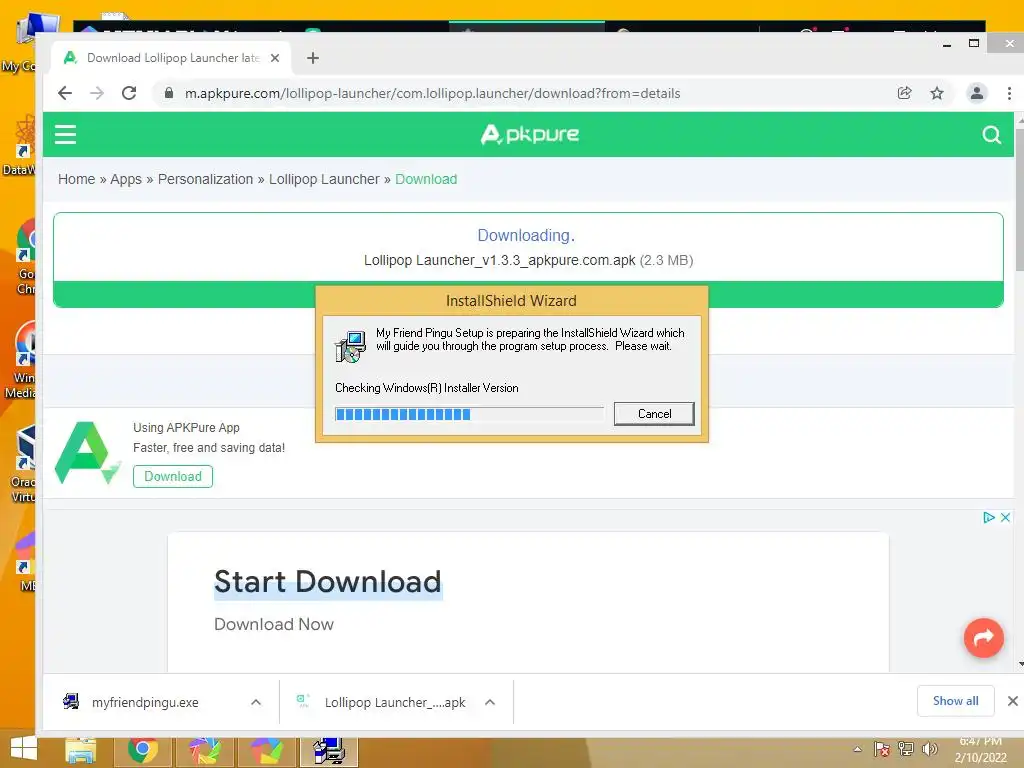This screenshot has width=1024, height=768.
Task: Expand Lollipop Launcher apk download options
Action: click(x=490, y=702)
